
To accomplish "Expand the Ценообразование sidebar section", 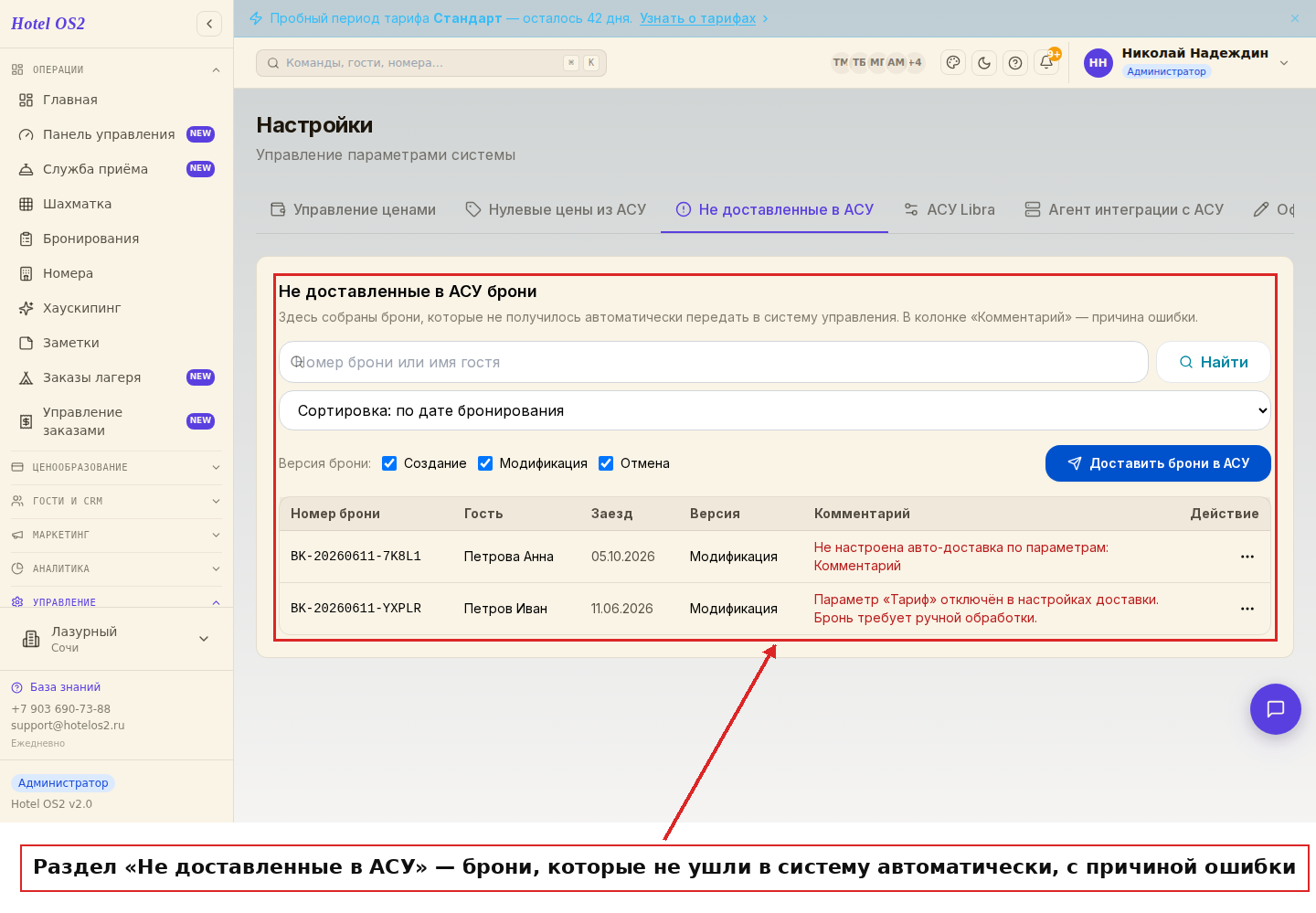I will click(116, 467).
